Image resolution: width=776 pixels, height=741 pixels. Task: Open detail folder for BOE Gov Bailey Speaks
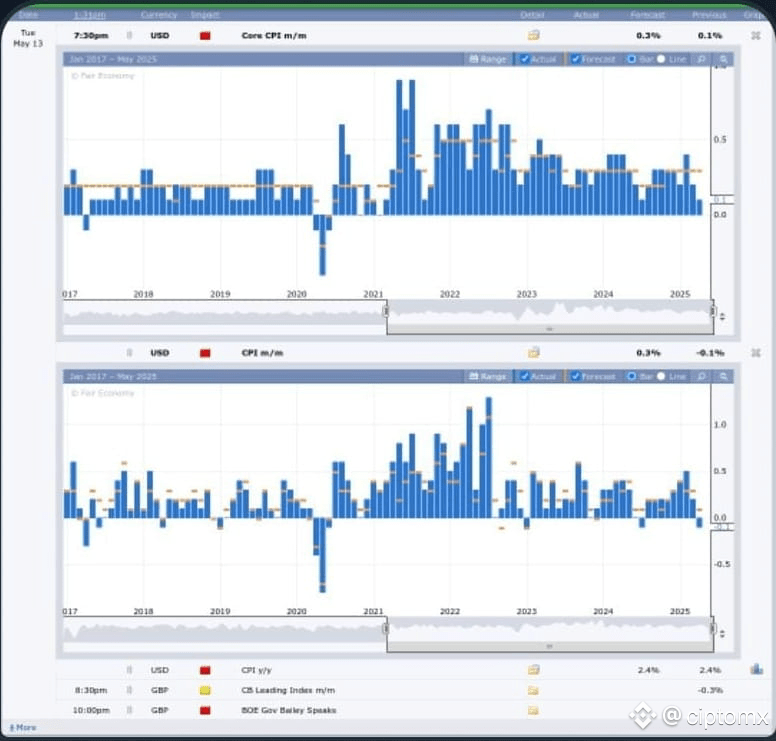tap(534, 710)
